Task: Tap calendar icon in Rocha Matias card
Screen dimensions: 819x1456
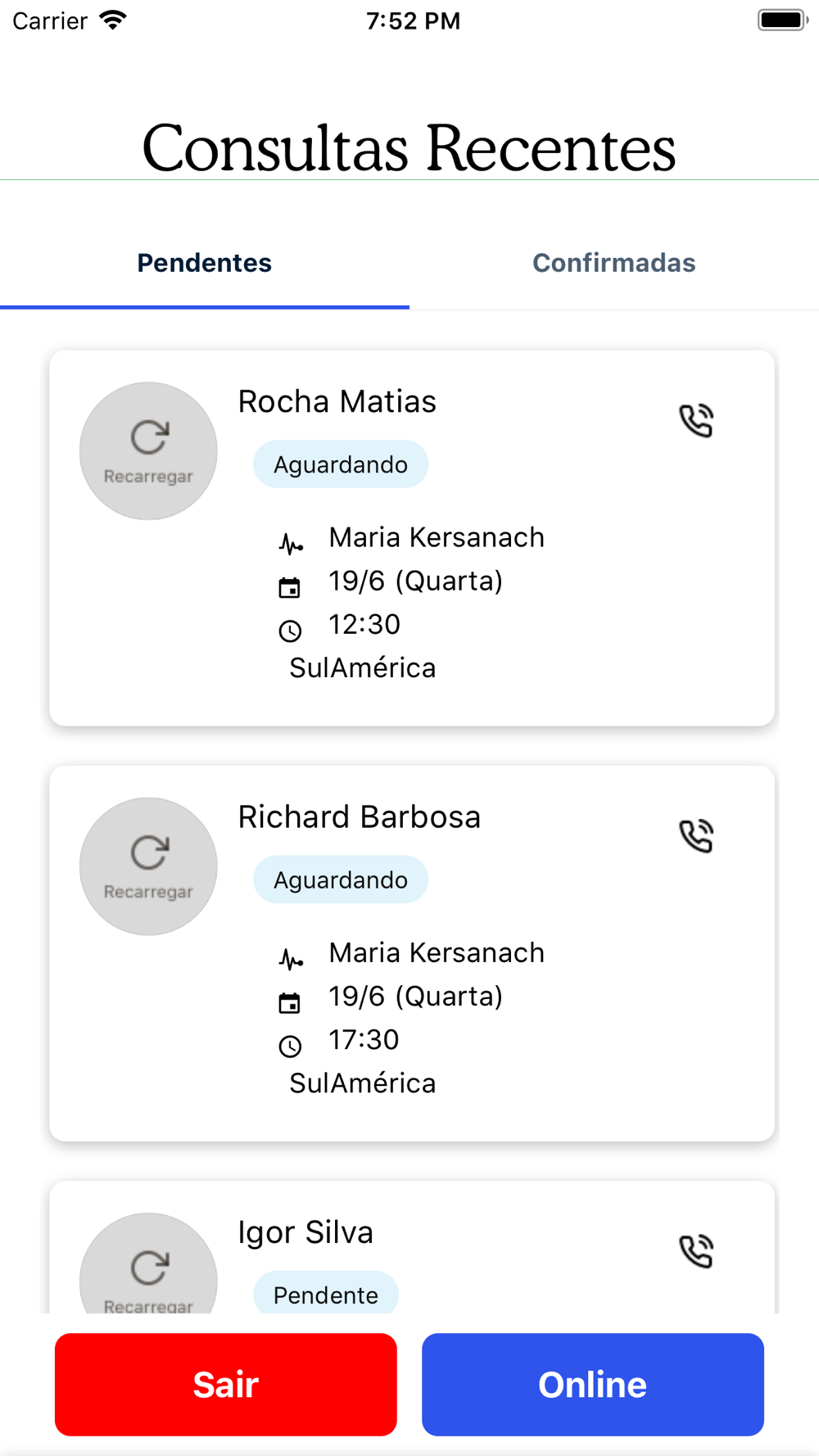Action: pyautogui.click(x=290, y=587)
